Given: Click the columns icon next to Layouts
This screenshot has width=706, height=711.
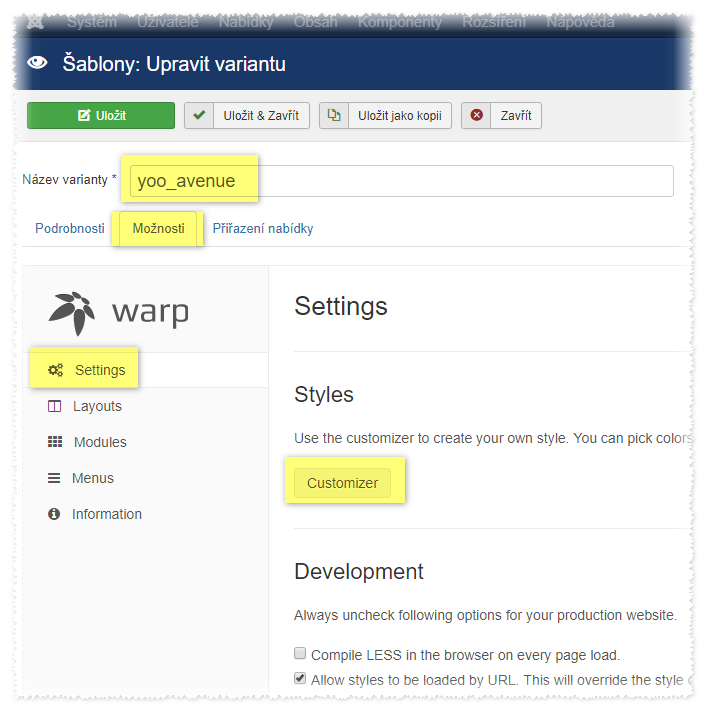Looking at the screenshot, I should pyautogui.click(x=54, y=406).
